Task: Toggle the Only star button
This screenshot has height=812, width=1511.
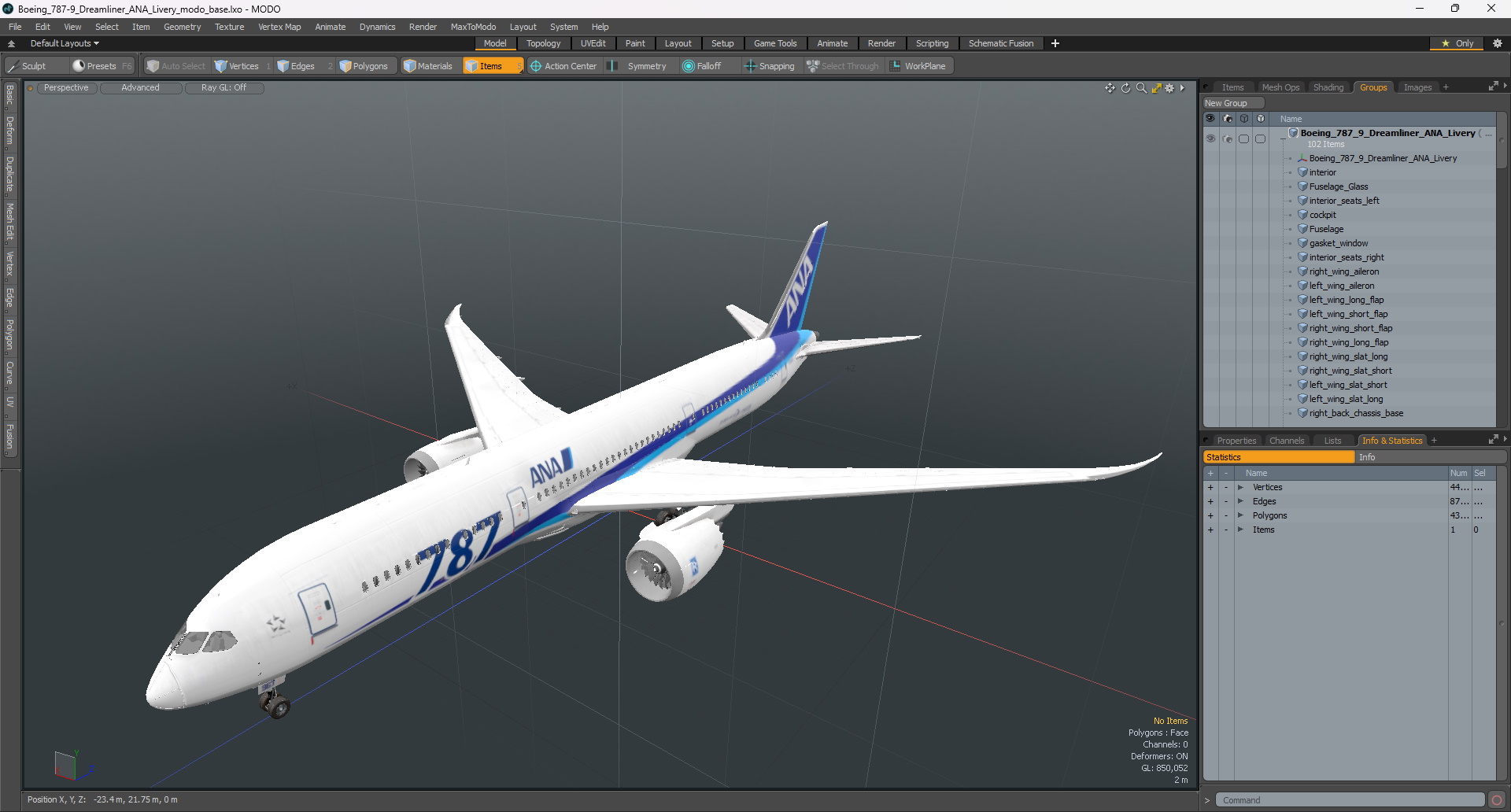Action: 1457,43
